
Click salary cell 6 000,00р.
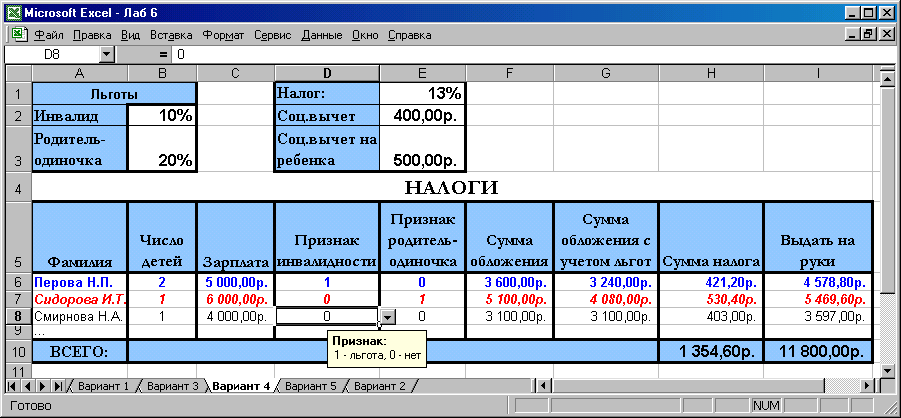[x=236, y=300]
